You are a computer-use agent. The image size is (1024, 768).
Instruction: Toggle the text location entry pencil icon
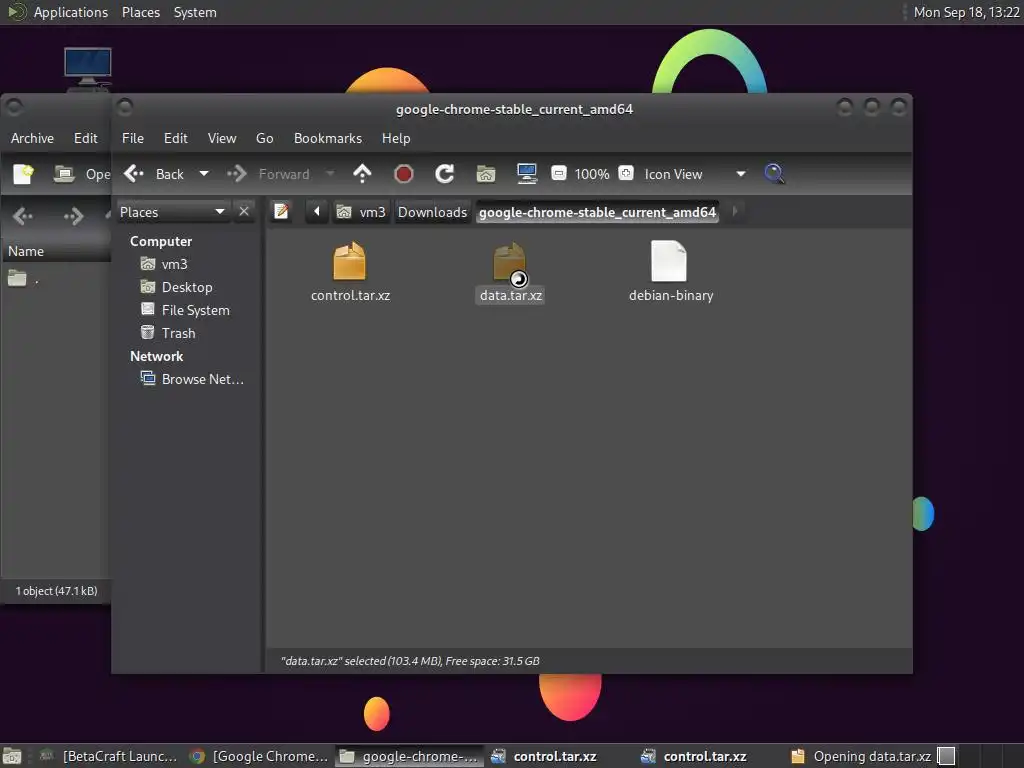tap(281, 212)
